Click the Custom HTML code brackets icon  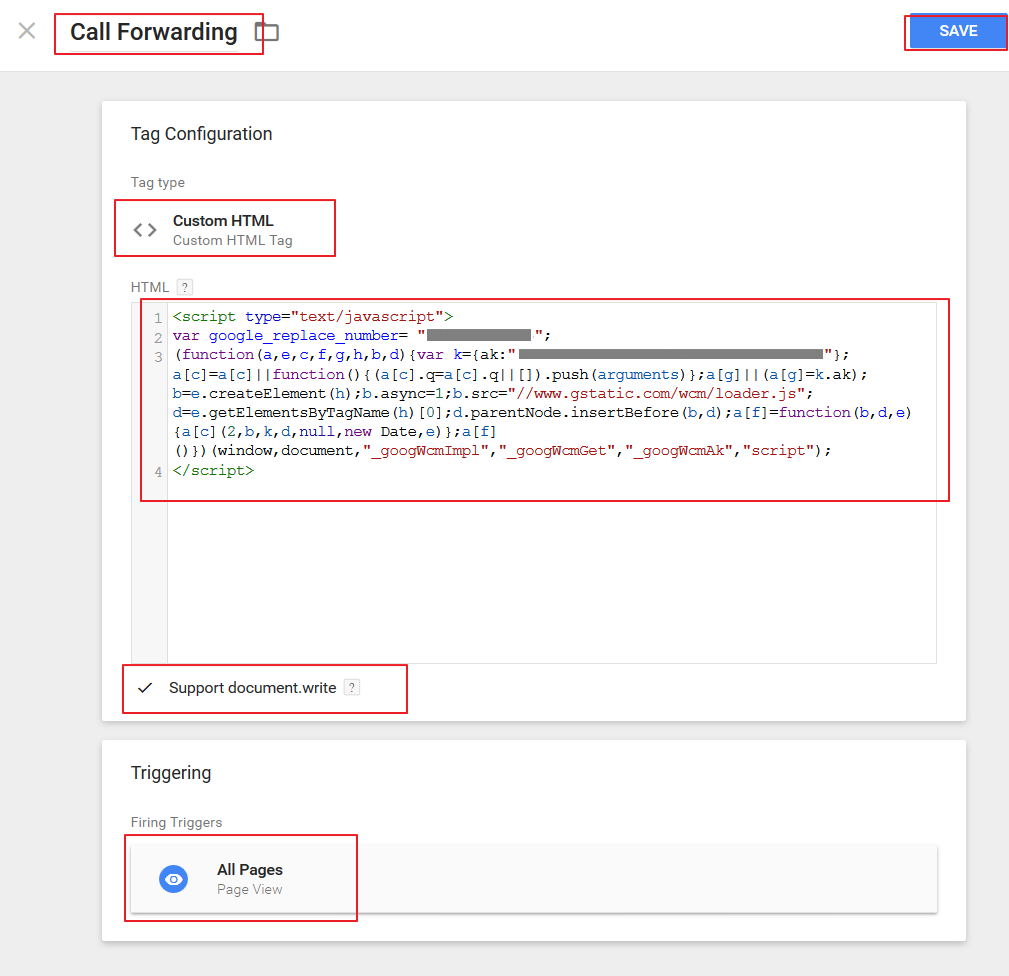tap(145, 230)
